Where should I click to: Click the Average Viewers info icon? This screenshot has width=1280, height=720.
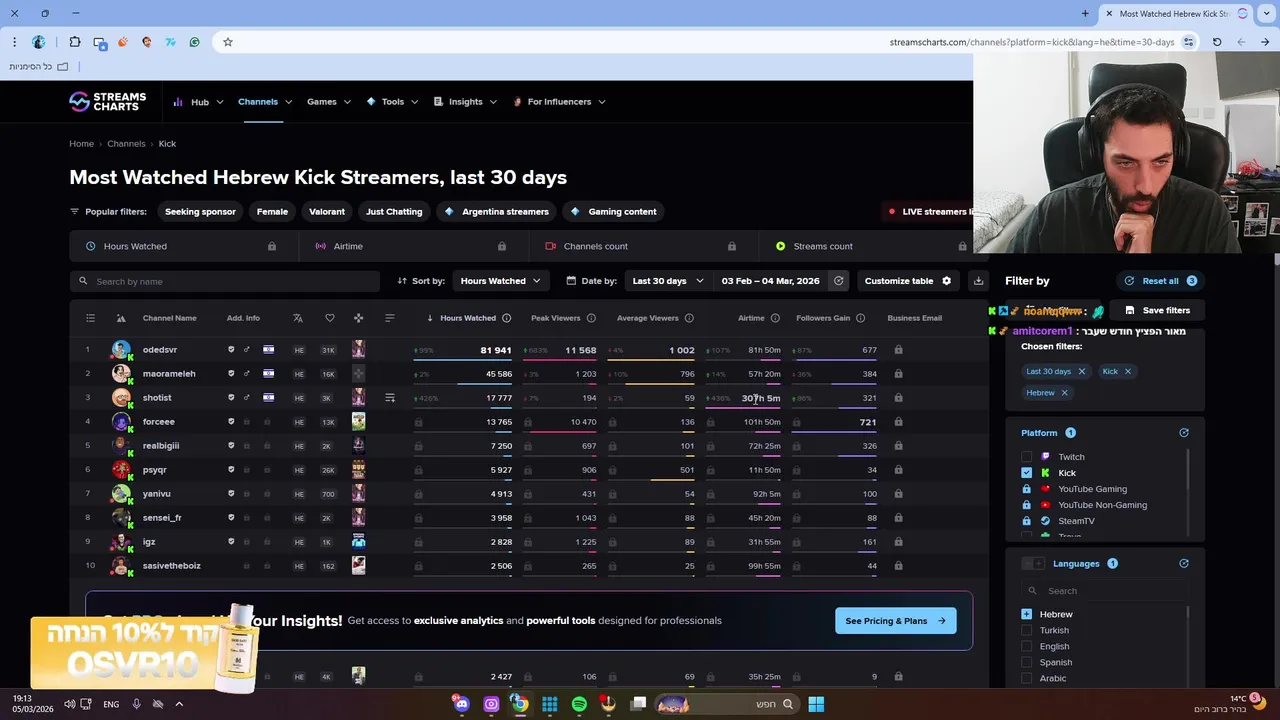(x=689, y=318)
